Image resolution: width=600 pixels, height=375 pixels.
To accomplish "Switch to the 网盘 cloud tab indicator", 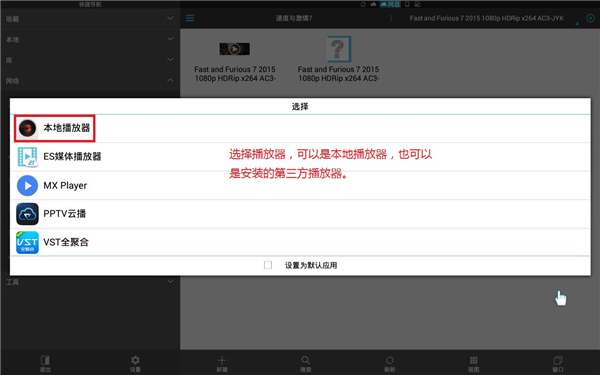I will point(390,4).
